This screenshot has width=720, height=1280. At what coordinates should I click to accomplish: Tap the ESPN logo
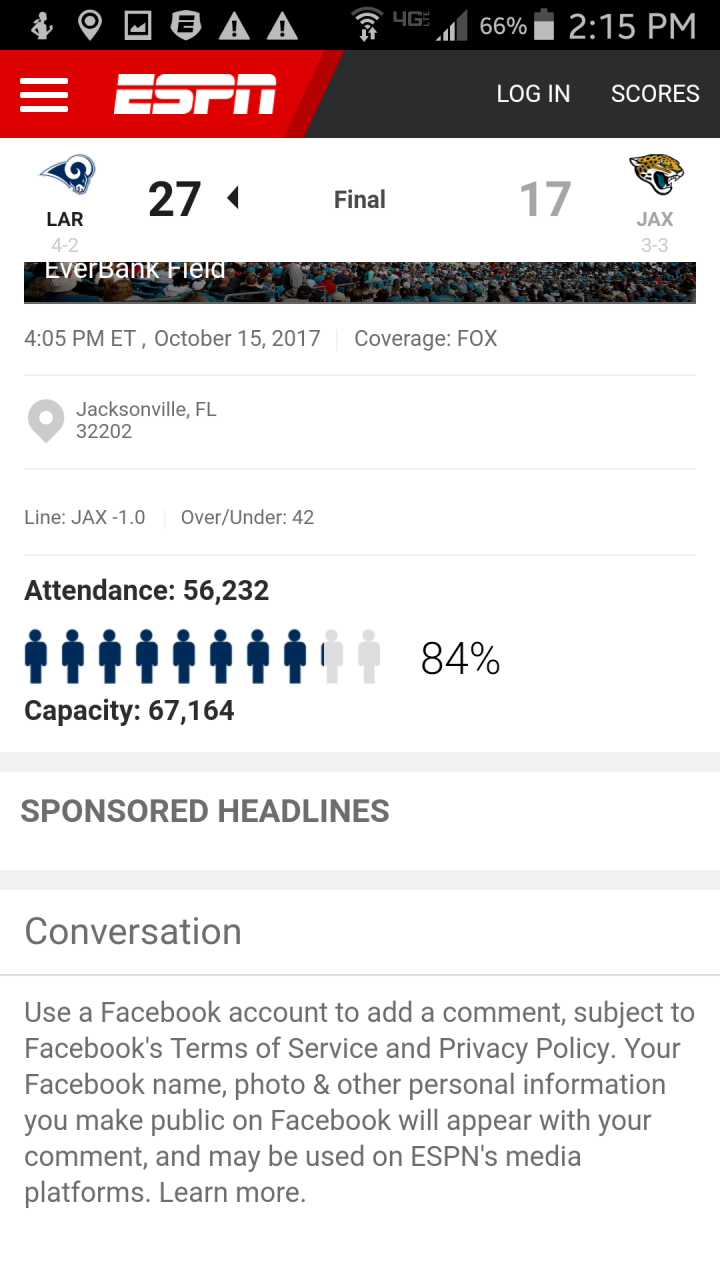pyautogui.click(x=195, y=94)
